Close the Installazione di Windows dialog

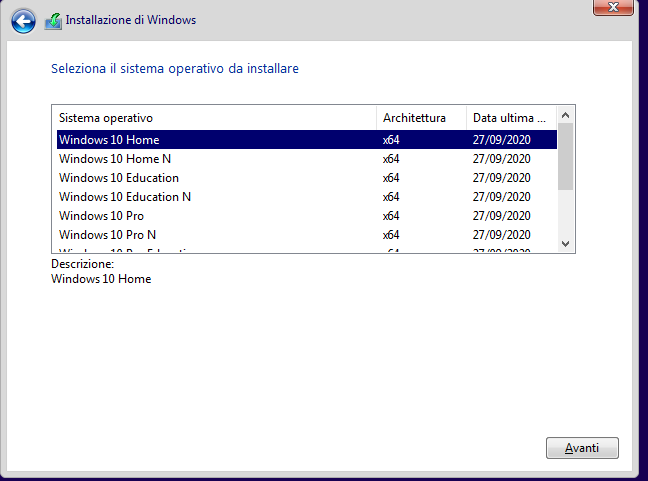click(613, 7)
